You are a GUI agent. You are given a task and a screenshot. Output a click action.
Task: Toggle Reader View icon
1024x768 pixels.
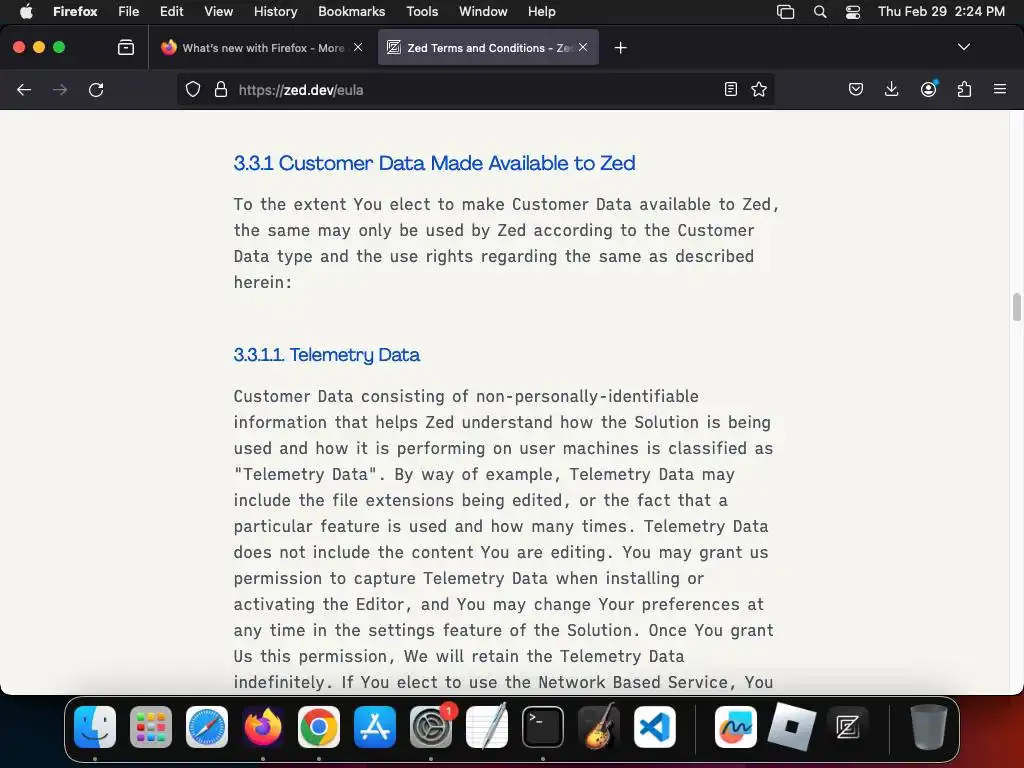tap(731, 89)
